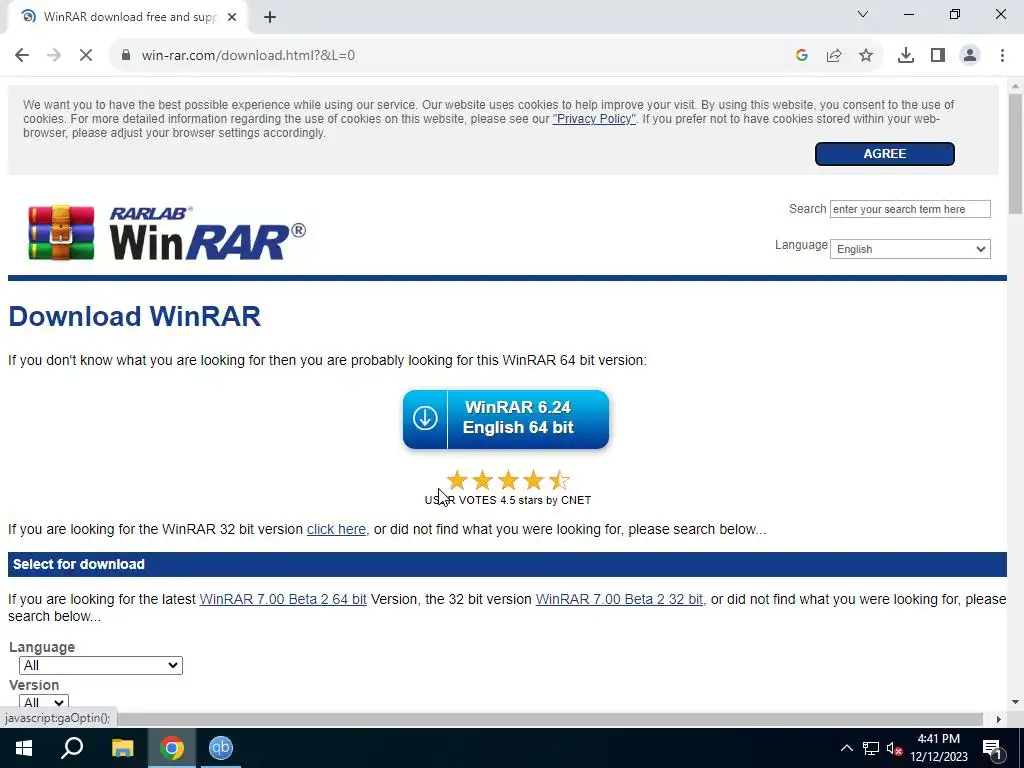Open WinRAR 7.00 Beta 2 32 bit link
This screenshot has height=768, width=1024.
(x=619, y=600)
